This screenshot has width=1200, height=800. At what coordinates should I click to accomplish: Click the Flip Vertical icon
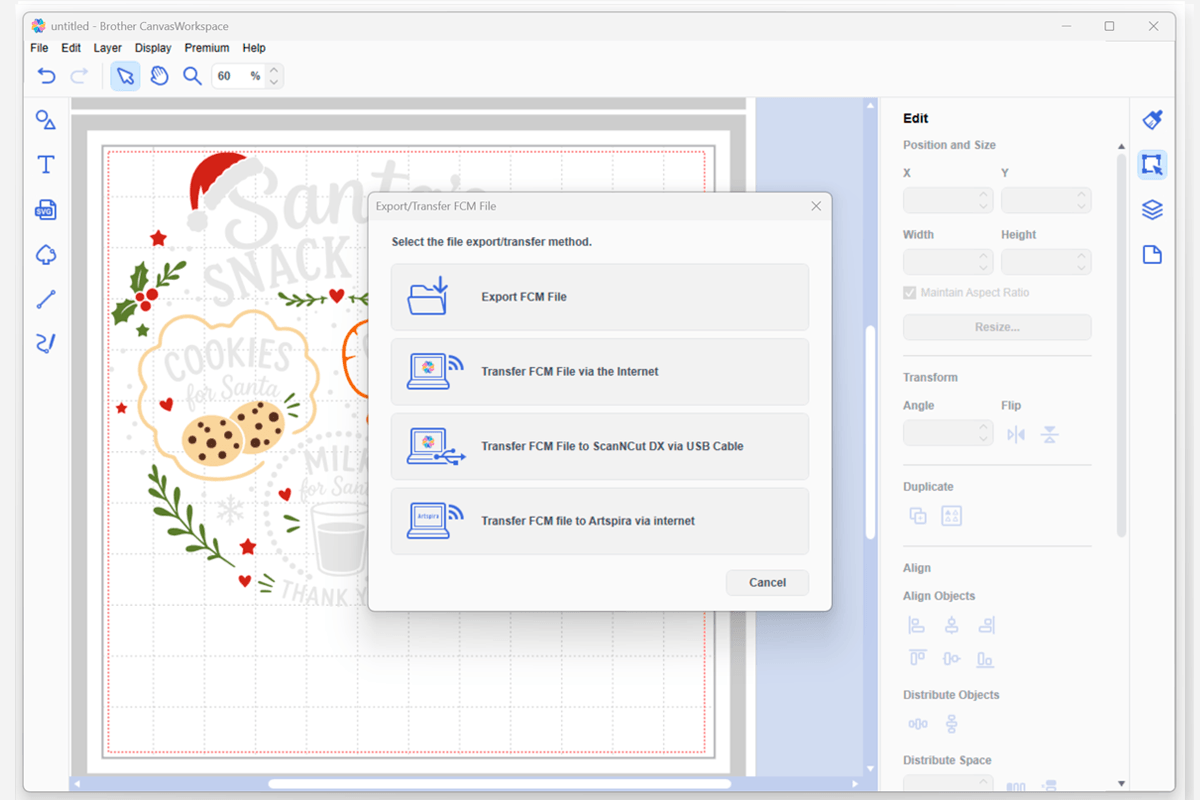(x=1049, y=435)
